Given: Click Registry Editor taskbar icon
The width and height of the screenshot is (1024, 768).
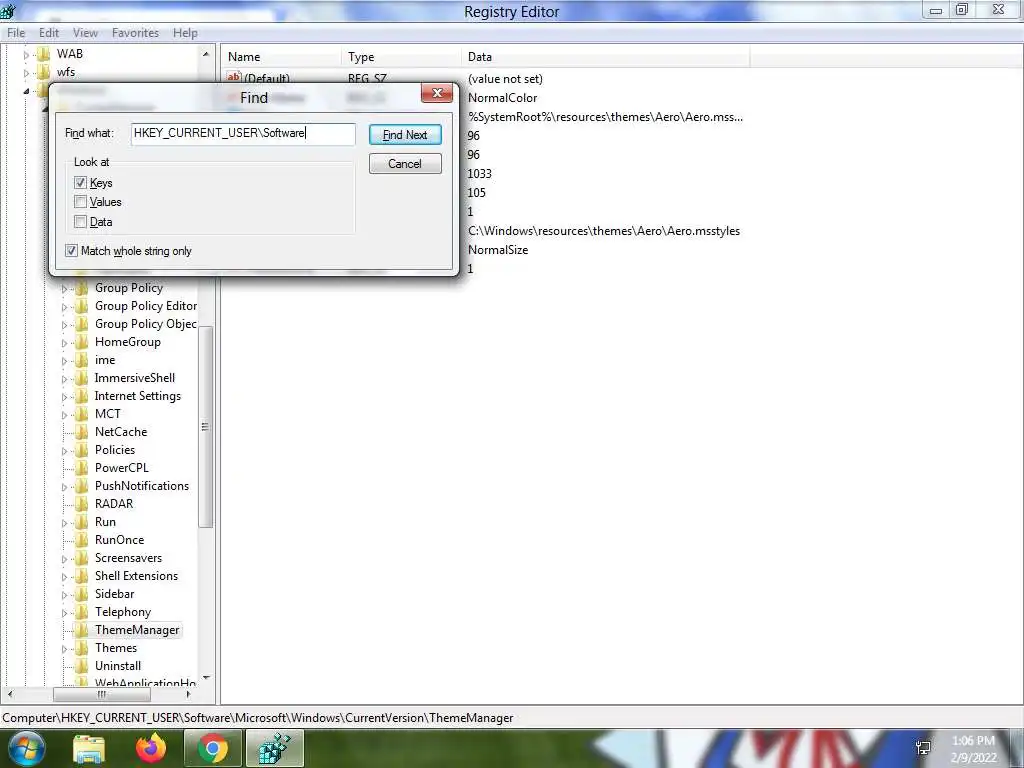Looking at the screenshot, I should click(275, 748).
